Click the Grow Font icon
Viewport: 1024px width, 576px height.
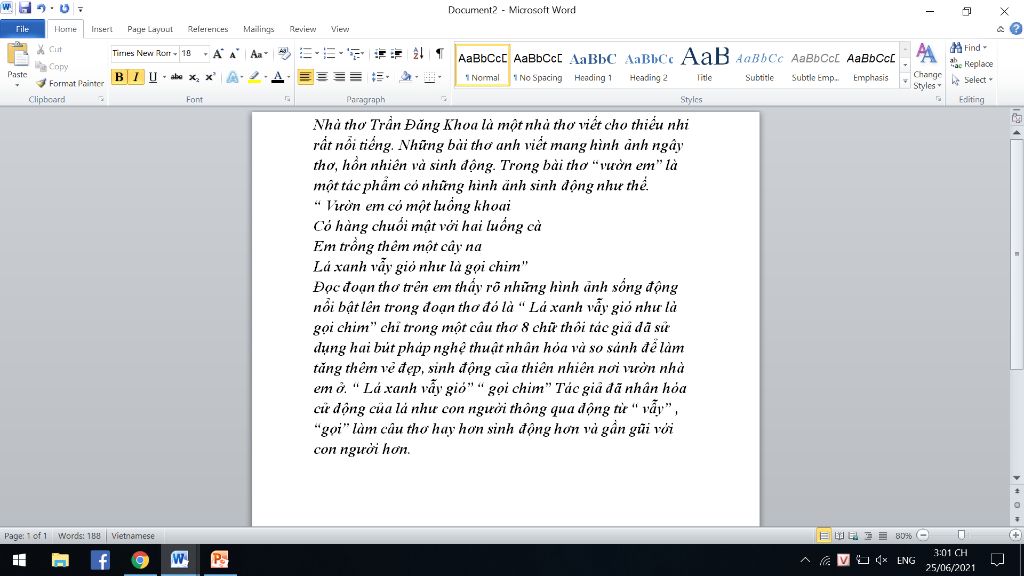tap(218, 53)
